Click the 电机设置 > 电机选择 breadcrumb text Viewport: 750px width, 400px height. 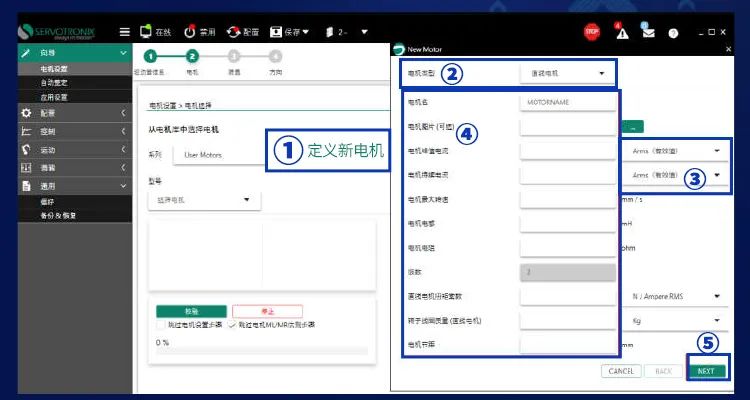point(181,105)
